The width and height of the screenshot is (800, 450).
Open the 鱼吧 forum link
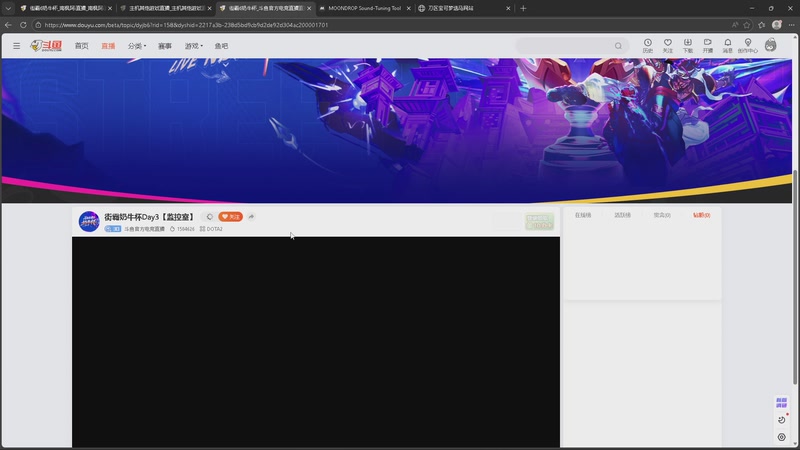click(221, 46)
